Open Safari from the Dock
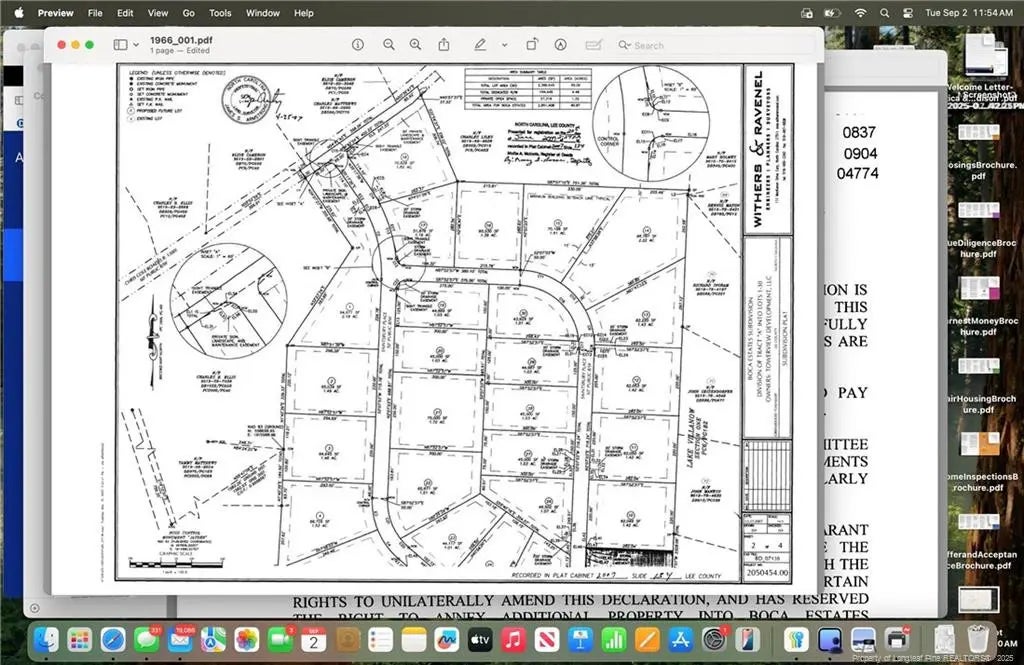This screenshot has height=665, width=1024. pyautogui.click(x=113, y=638)
